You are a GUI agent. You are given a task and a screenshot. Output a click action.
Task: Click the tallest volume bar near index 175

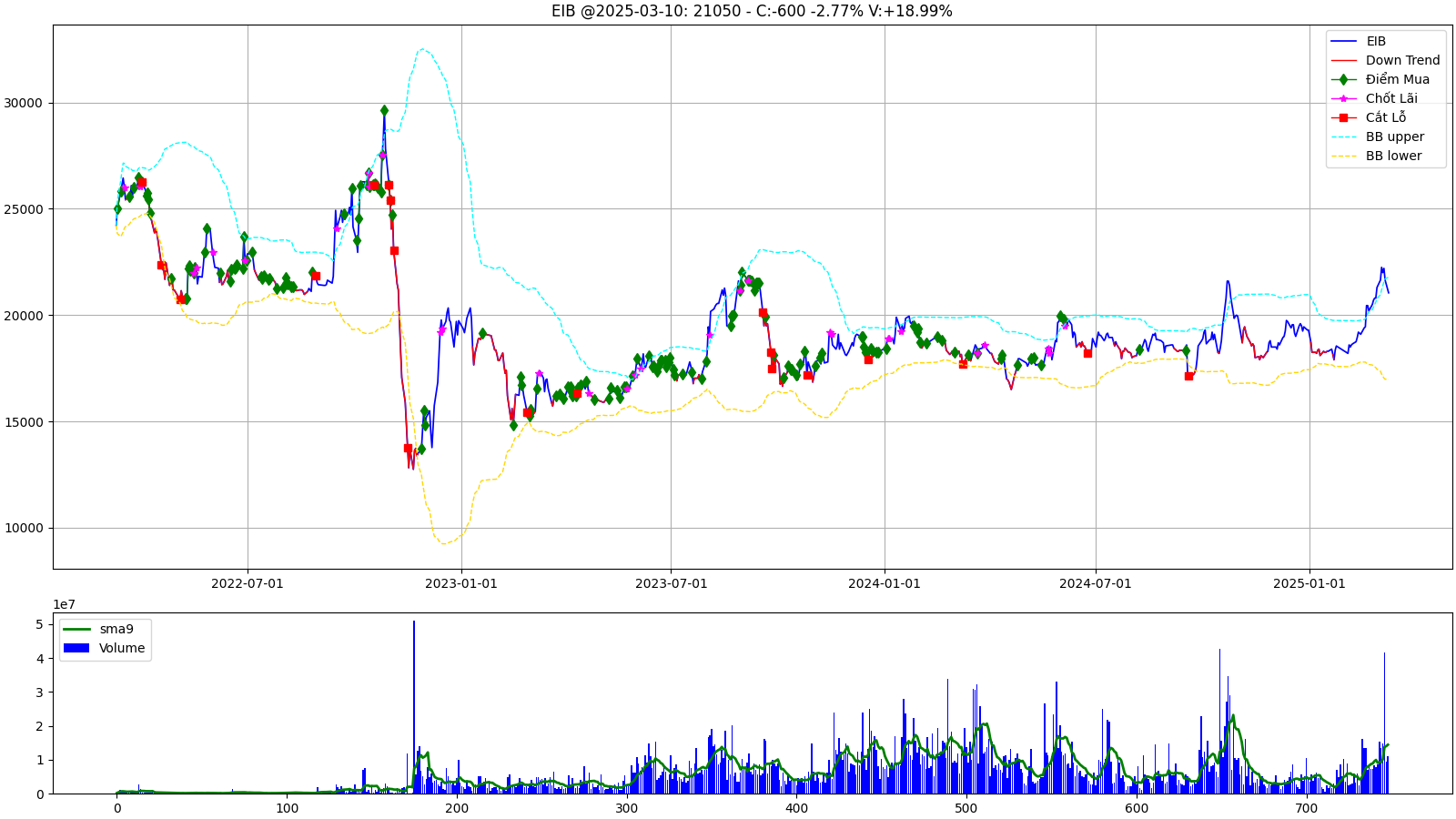(414, 707)
